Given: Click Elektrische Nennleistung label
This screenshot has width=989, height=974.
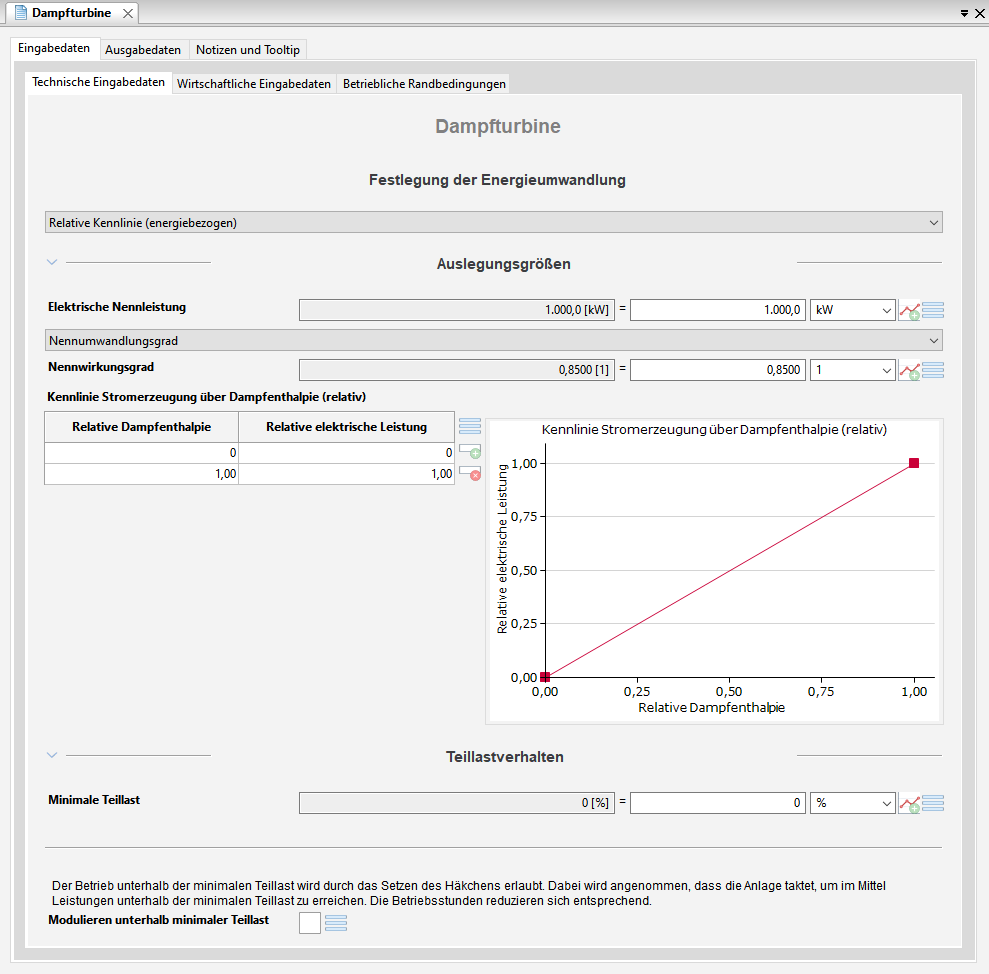Looking at the screenshot, I should [x=117, y=307].
